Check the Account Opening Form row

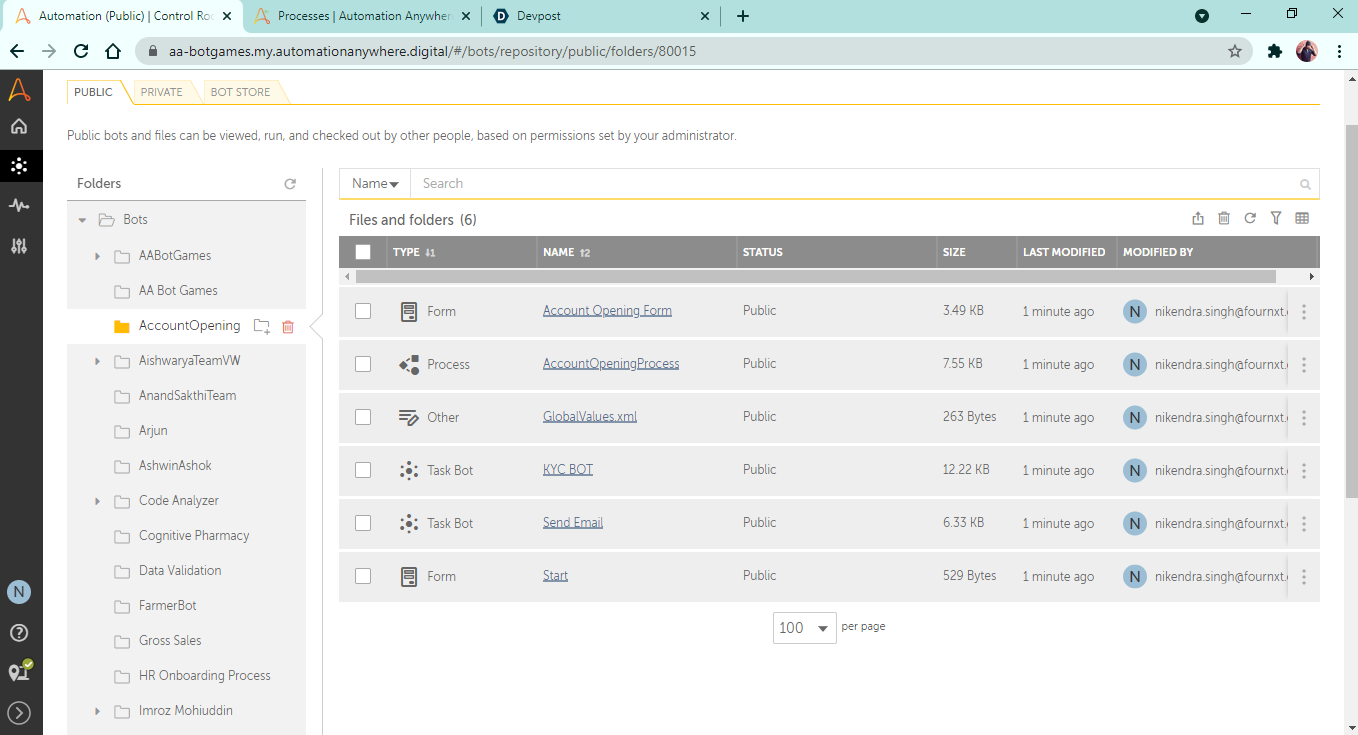click(x=363, y=311)
